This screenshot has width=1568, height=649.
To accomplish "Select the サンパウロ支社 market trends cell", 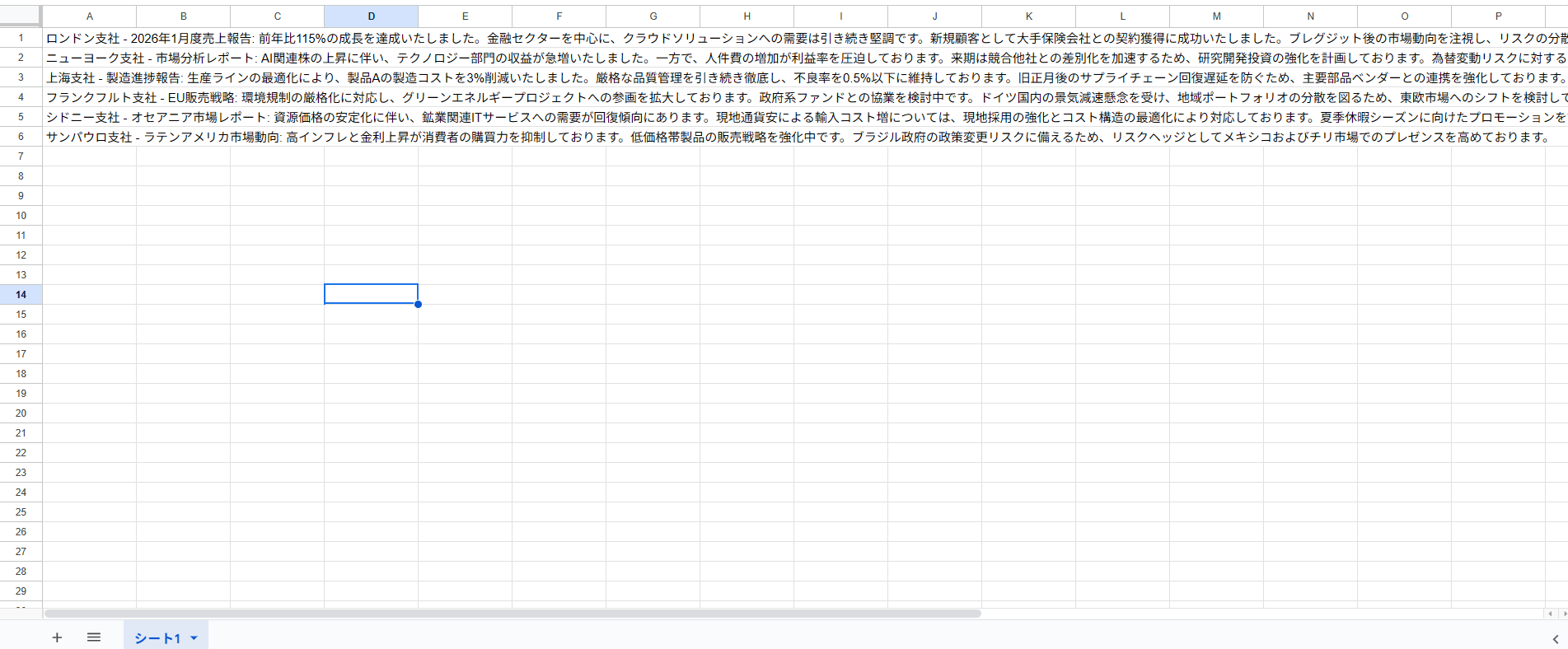I will [89, 137].
